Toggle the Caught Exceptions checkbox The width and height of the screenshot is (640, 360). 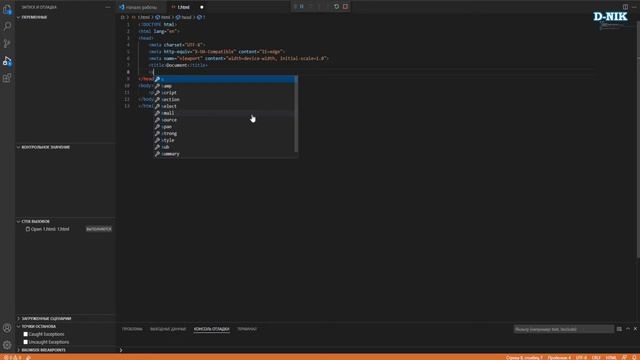coord(26,334)
